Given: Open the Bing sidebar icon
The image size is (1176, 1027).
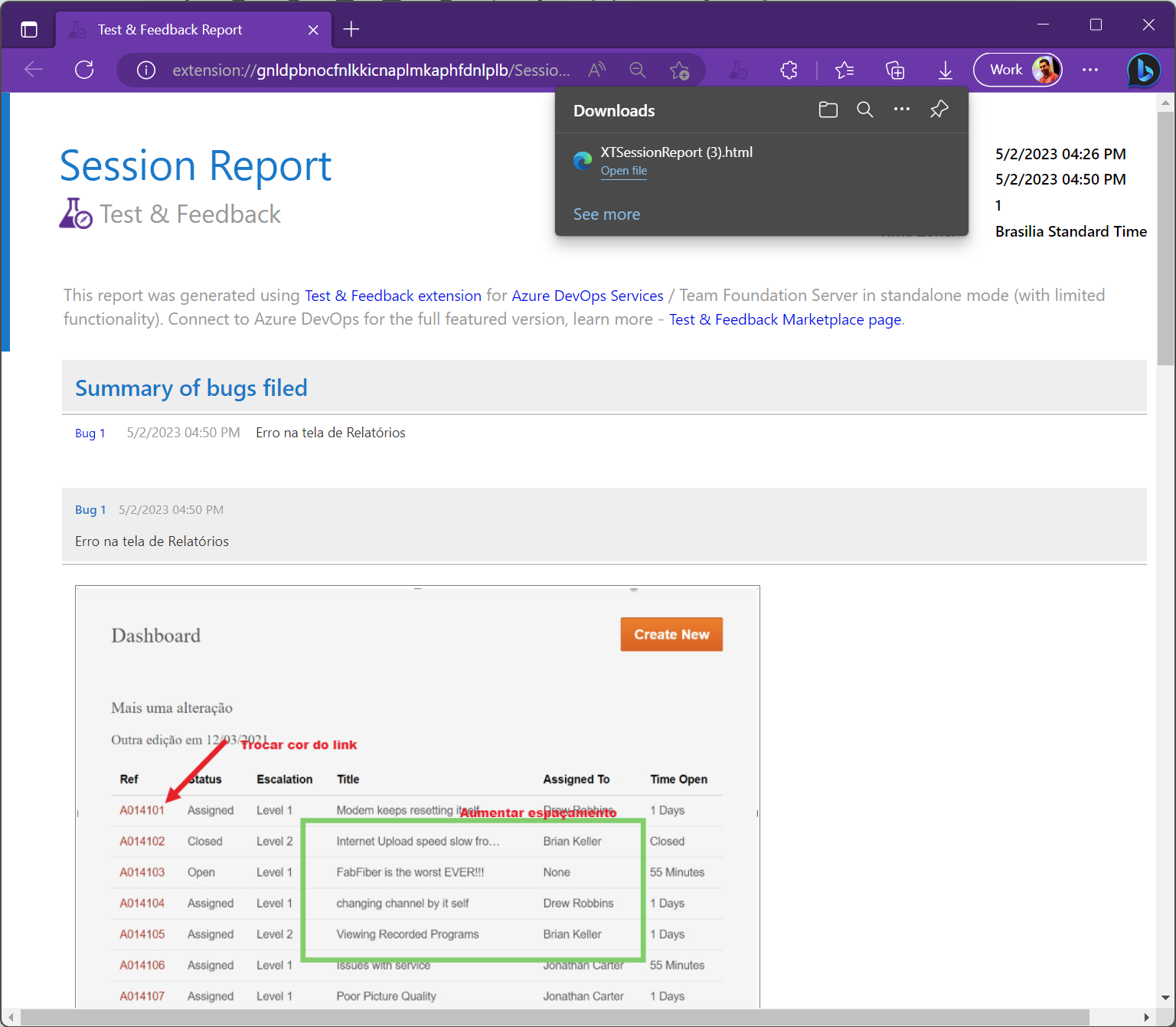Looking at the screenshot, I should click(x=1144, y=70).
